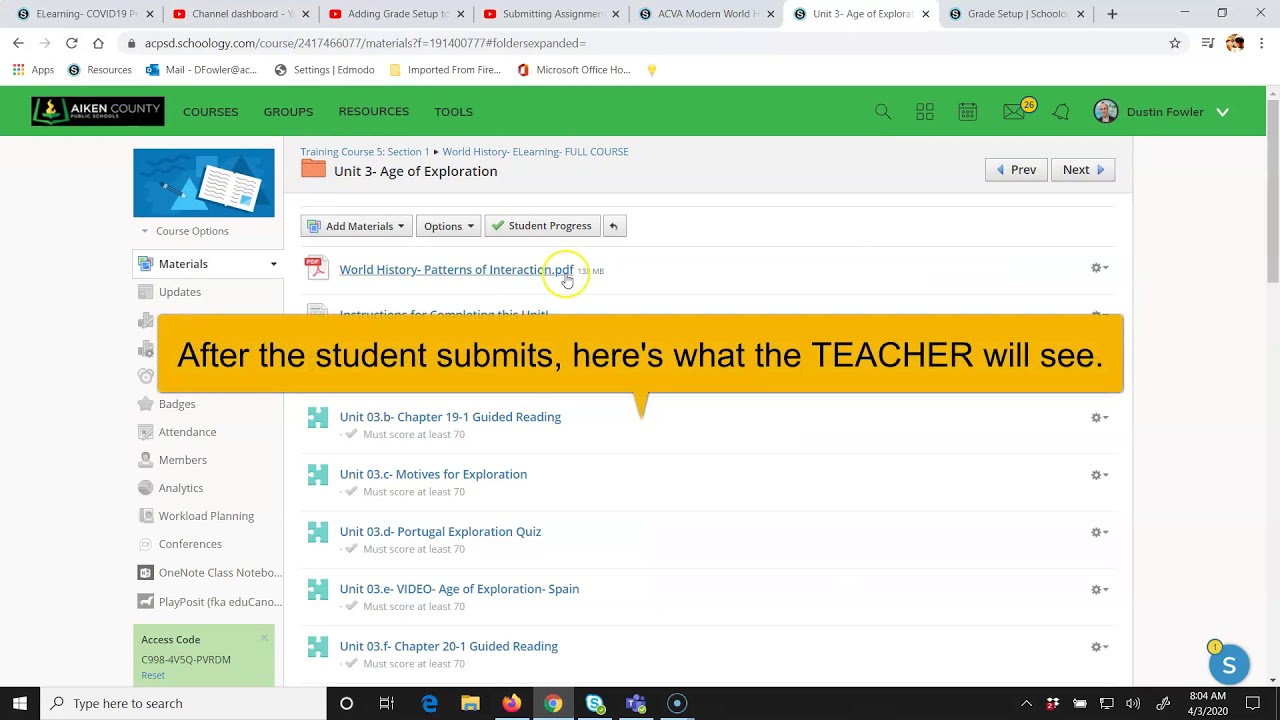1280x720 pixels.
Task: Open Unit 03.c- Motives for Exploration
Action: click(433, 474)
